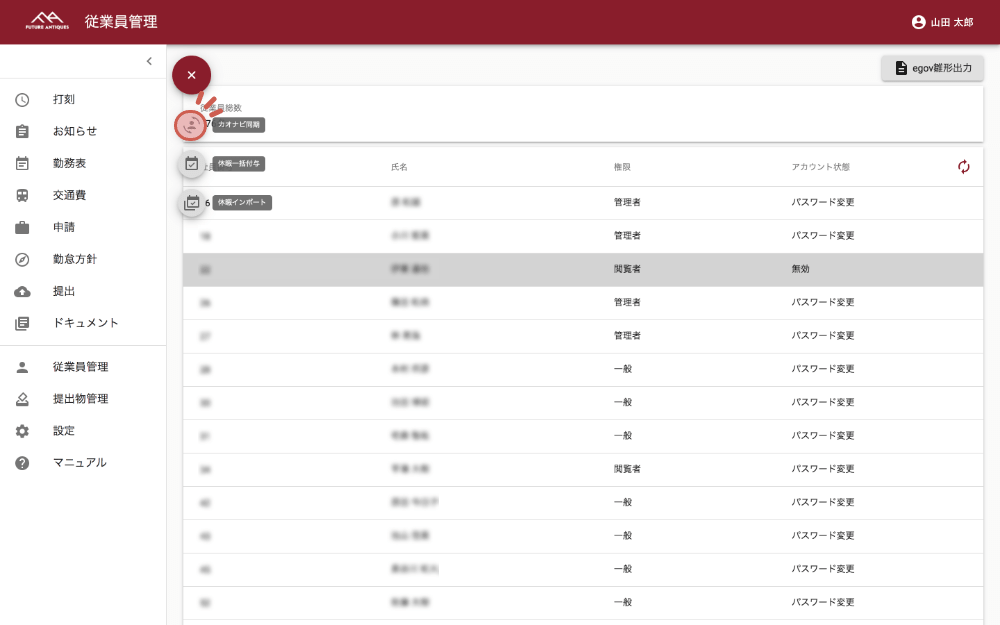Close the speed dial with the X button

[191, 75]
